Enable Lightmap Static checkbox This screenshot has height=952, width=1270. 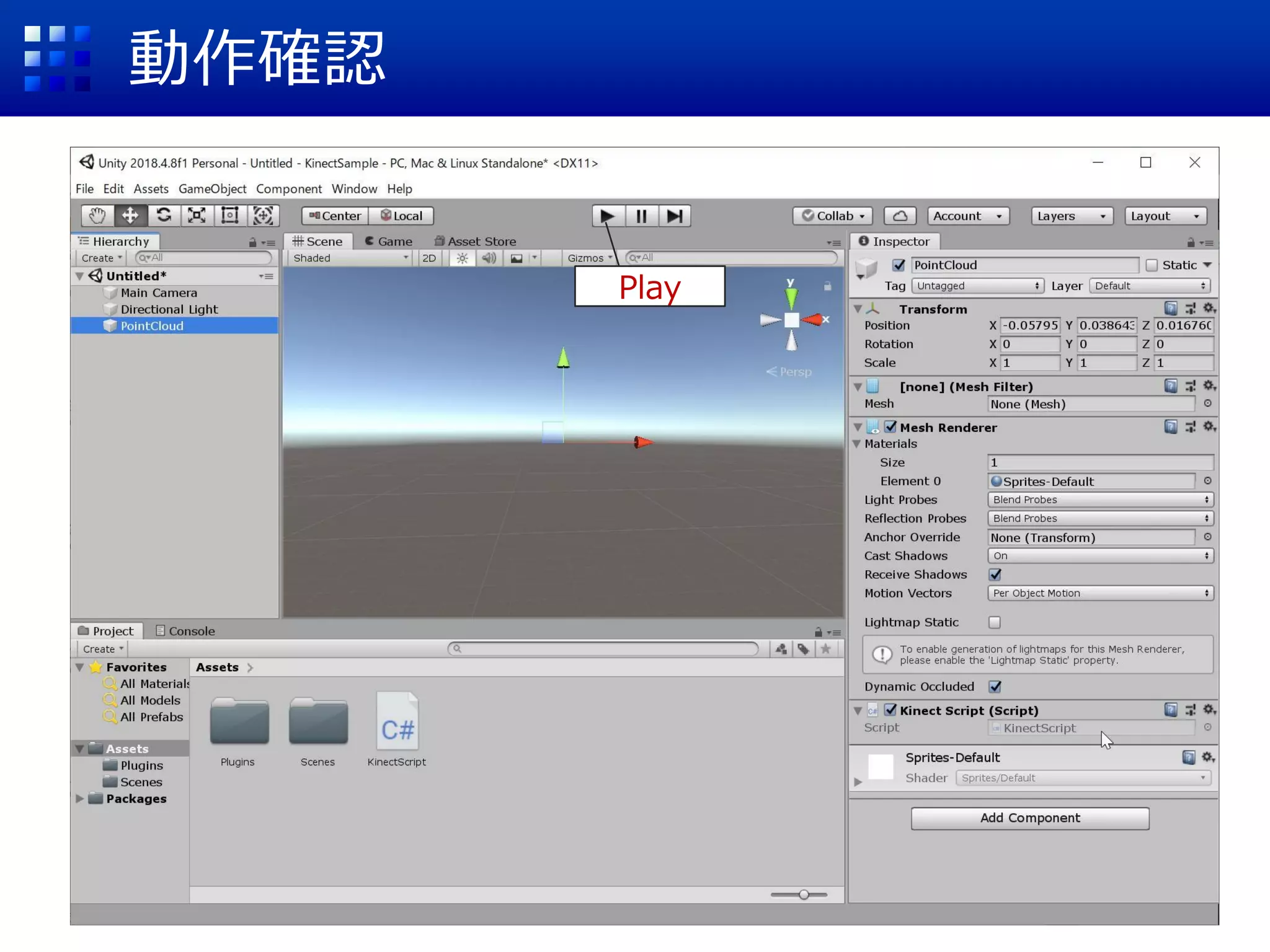[x=995, y=622]
